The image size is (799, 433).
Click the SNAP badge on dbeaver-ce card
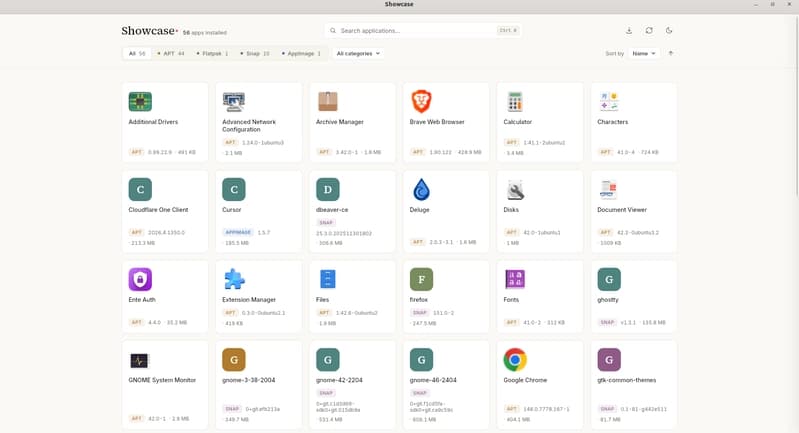(x=326, y=223)
